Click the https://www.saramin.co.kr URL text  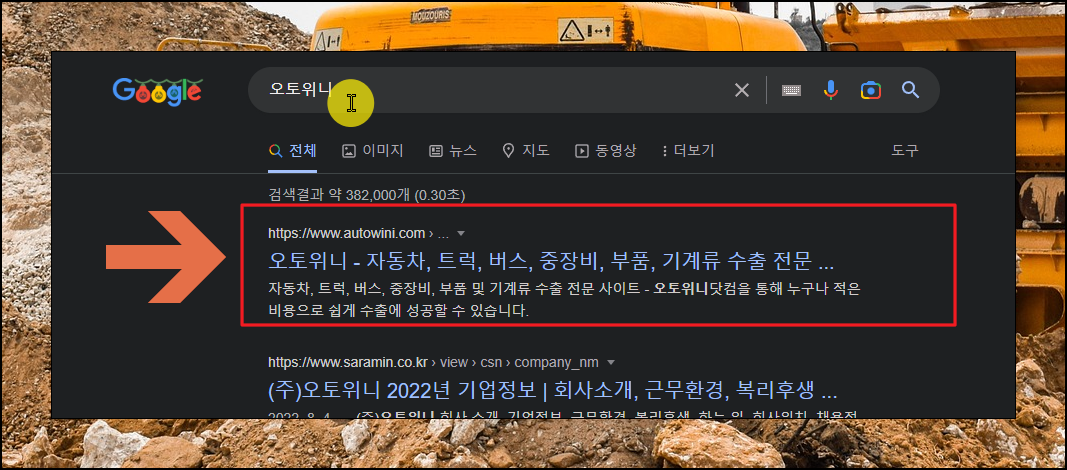[x=348, y=362]
